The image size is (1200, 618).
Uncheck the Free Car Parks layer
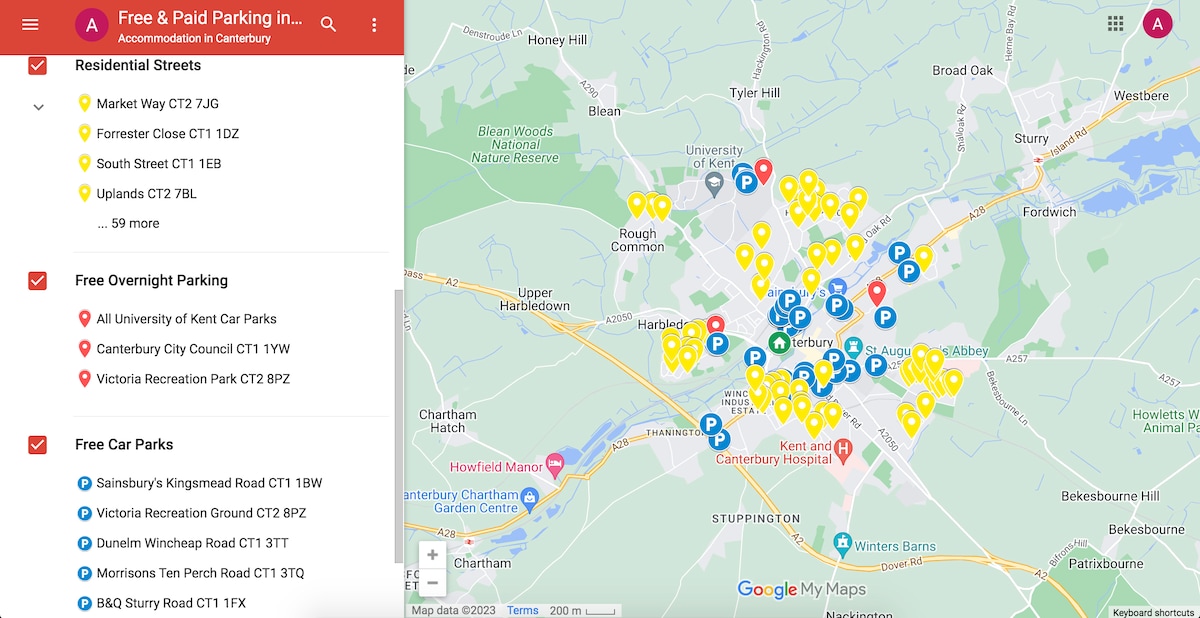coord(38,445)
